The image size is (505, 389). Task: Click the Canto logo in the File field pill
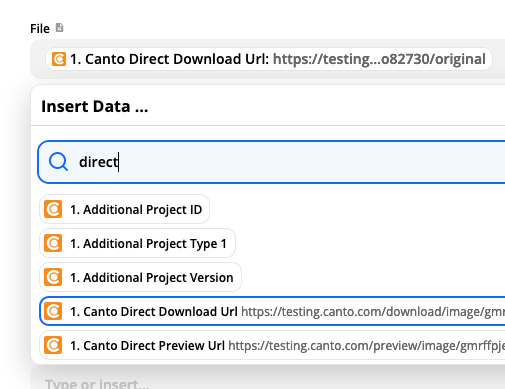[59, 59]
